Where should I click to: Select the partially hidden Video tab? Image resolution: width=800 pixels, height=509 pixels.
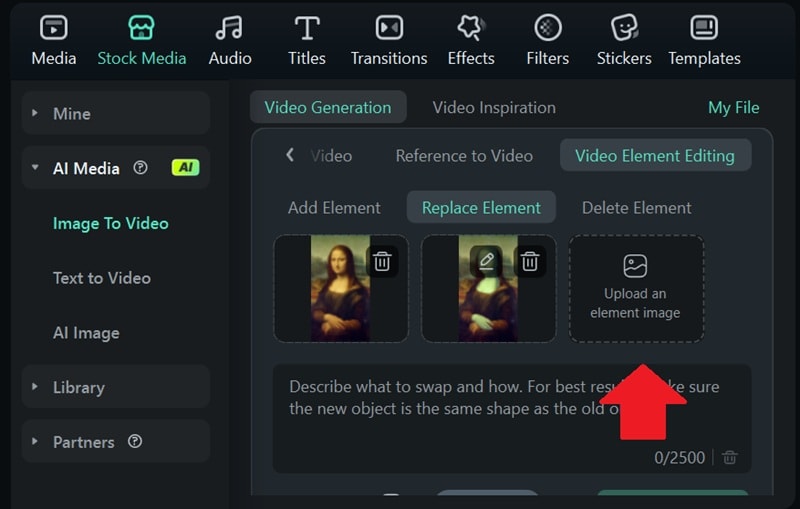331,156
